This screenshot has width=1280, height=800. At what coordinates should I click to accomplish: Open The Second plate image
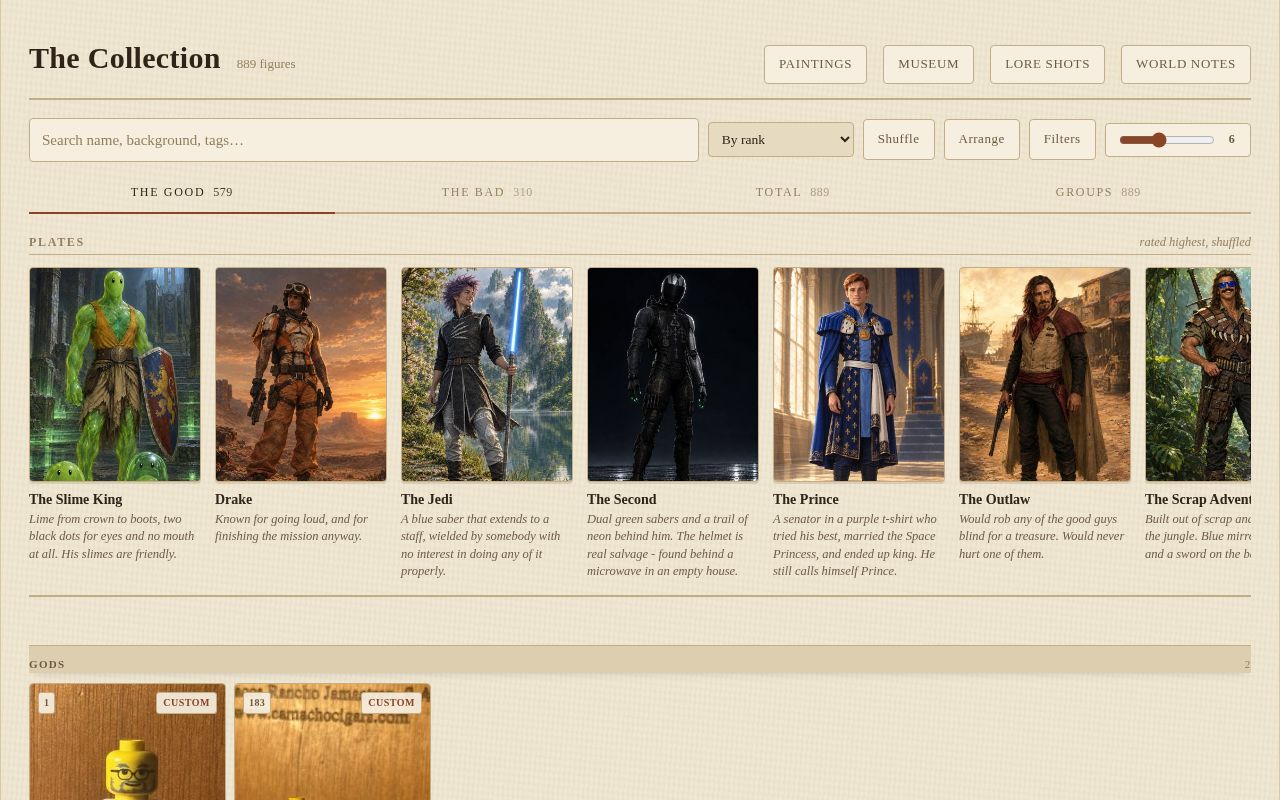click(x=673, y=374)
